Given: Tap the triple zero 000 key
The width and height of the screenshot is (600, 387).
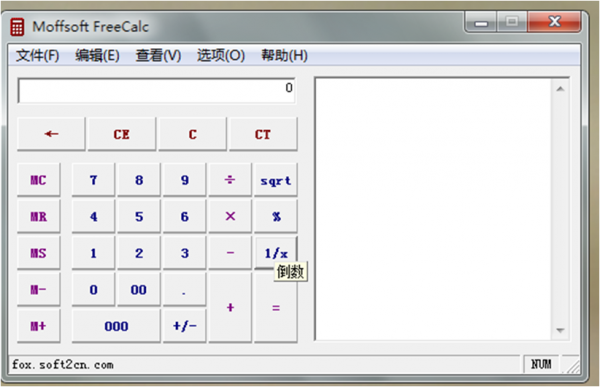Looking at the screenshot, I should click(x=116, y=326).
